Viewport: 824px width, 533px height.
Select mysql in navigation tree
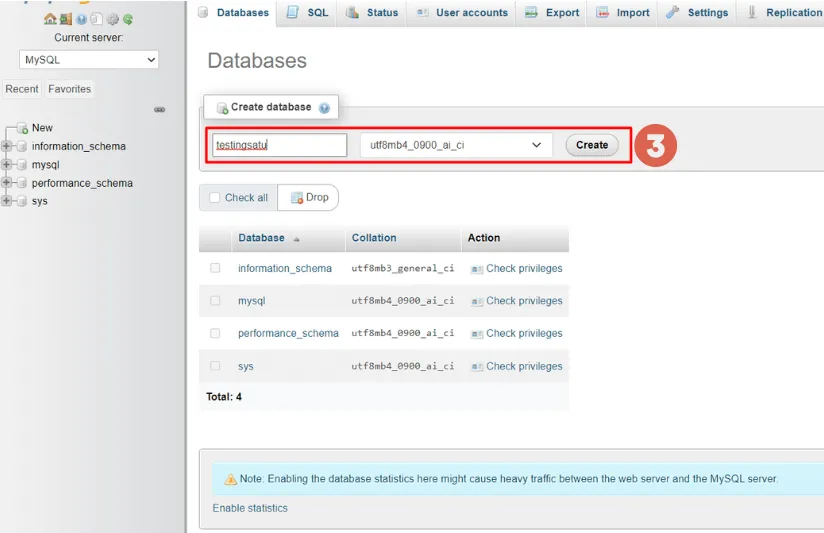(x=46, y=165)
